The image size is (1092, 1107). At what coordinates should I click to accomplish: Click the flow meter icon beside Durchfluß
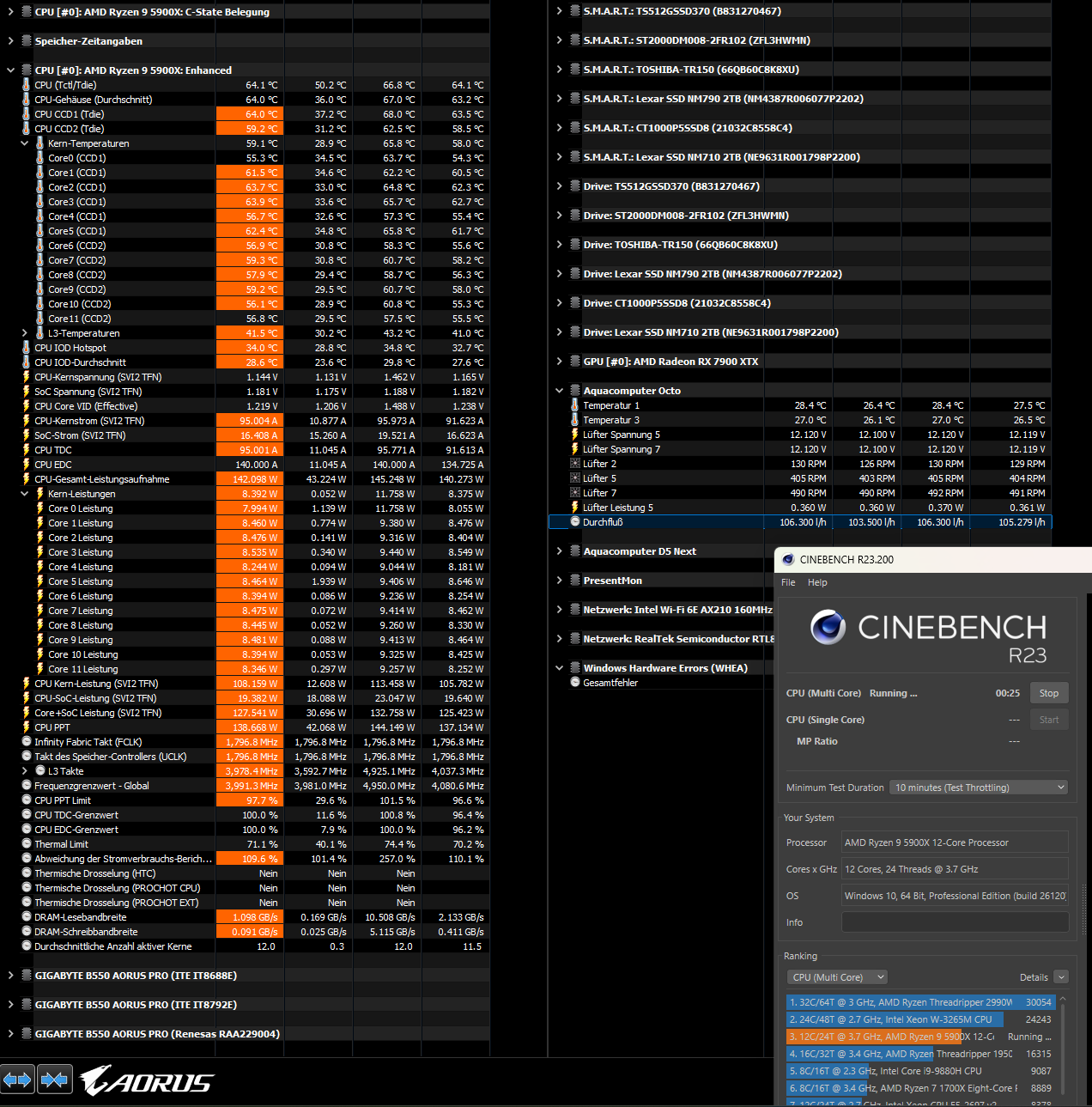(x=575, y=522)
